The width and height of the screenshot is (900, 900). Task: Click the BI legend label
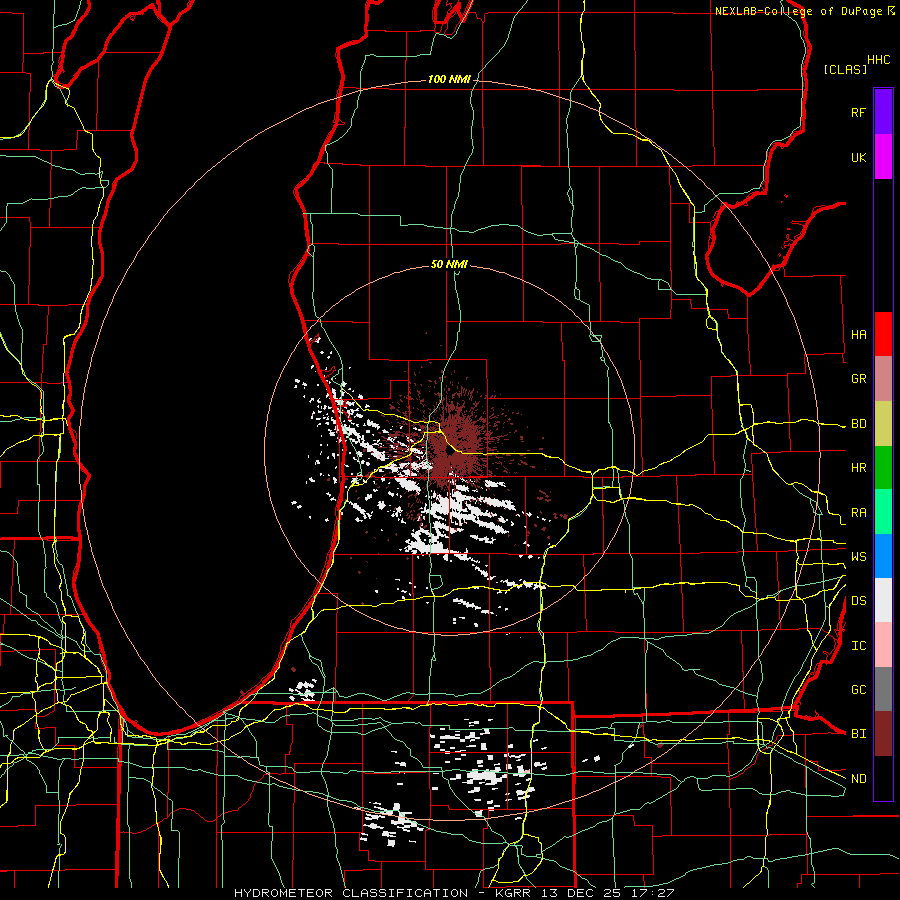(x=858, y=734)
